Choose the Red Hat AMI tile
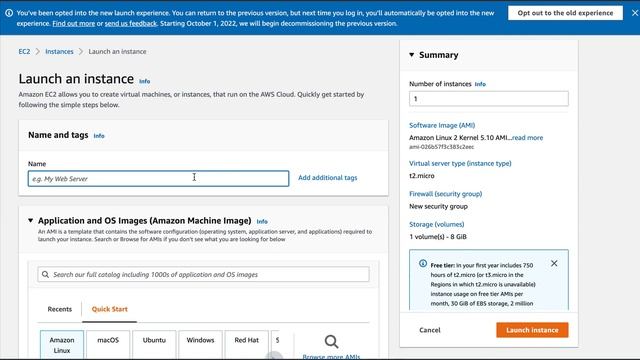The width and height of the screenshot is (640, 360). tap(247, 345)
